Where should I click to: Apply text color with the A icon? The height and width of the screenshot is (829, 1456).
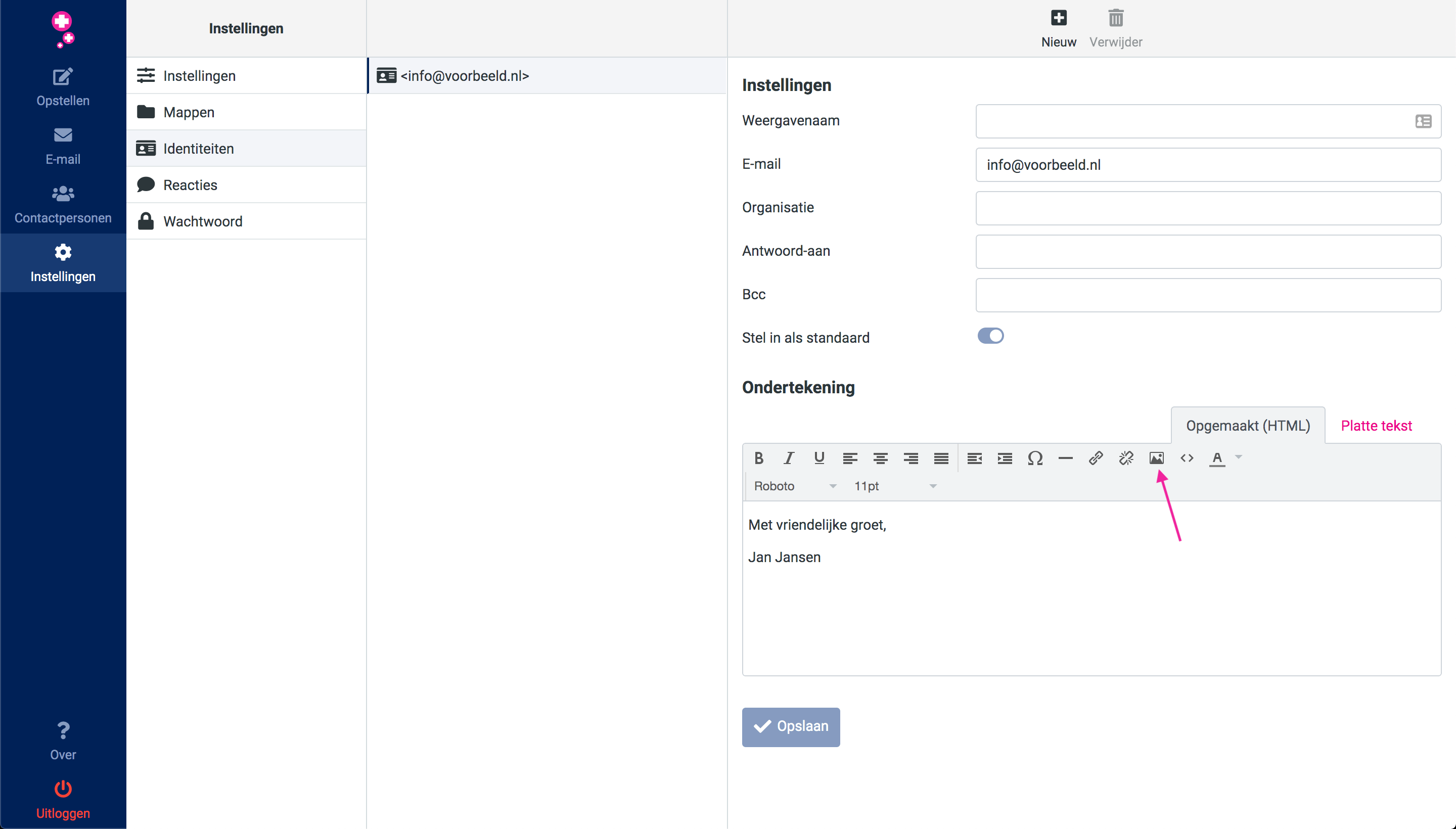click(1217, 458)
